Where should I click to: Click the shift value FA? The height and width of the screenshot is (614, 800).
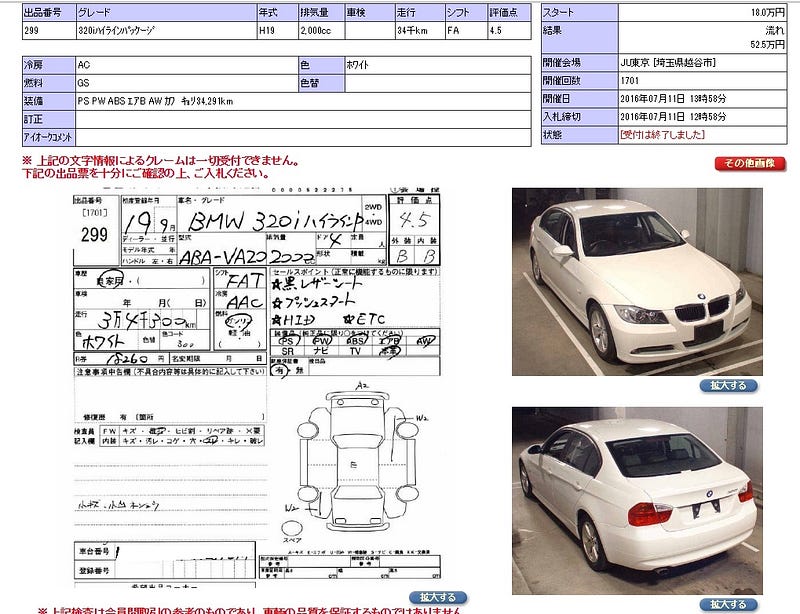(x=453, y=31)
